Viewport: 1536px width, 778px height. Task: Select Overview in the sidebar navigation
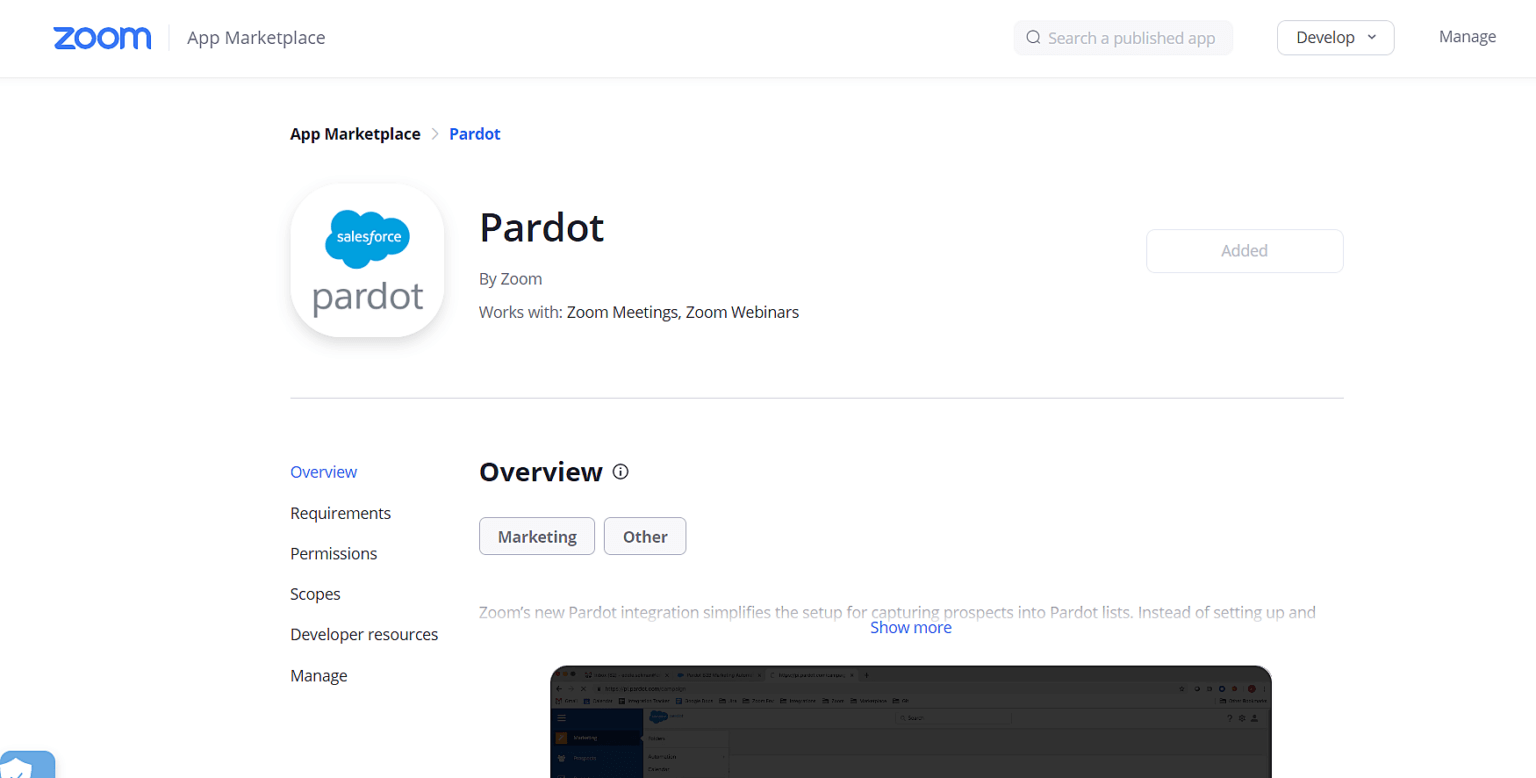[x=323, y=471]
